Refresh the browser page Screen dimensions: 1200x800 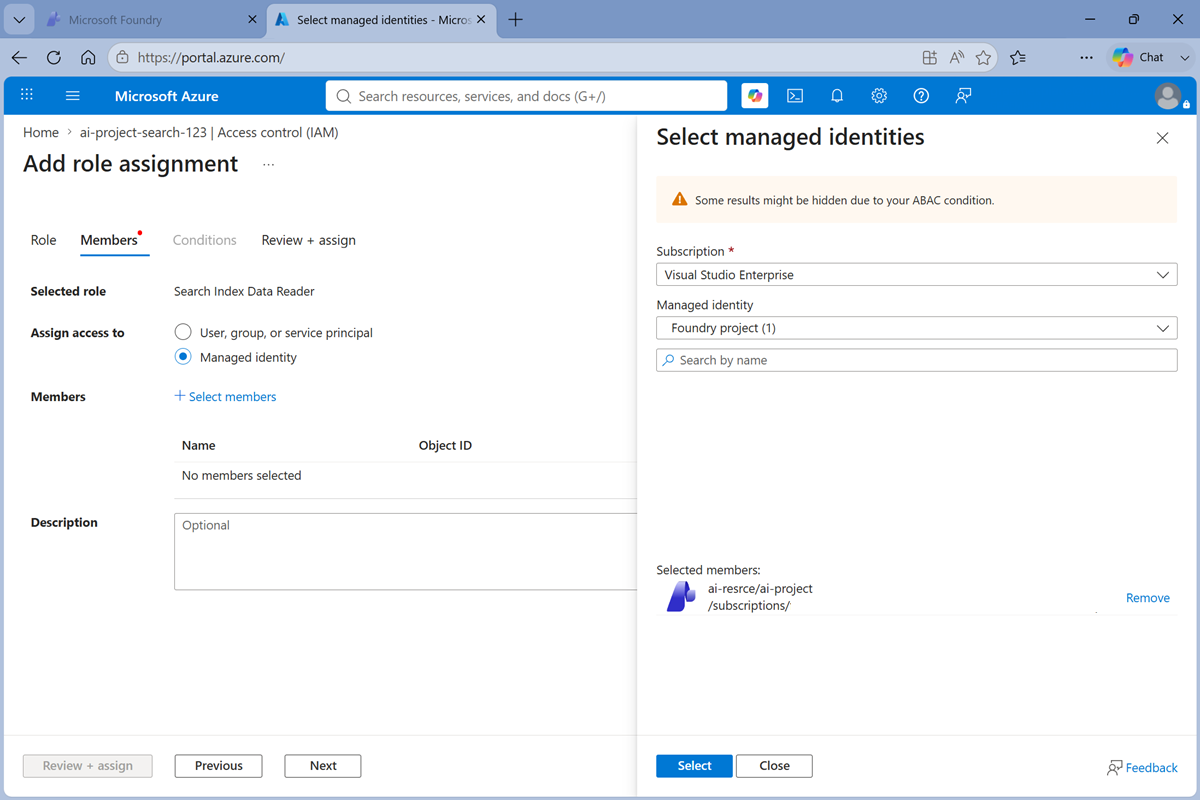coord(54,58)
